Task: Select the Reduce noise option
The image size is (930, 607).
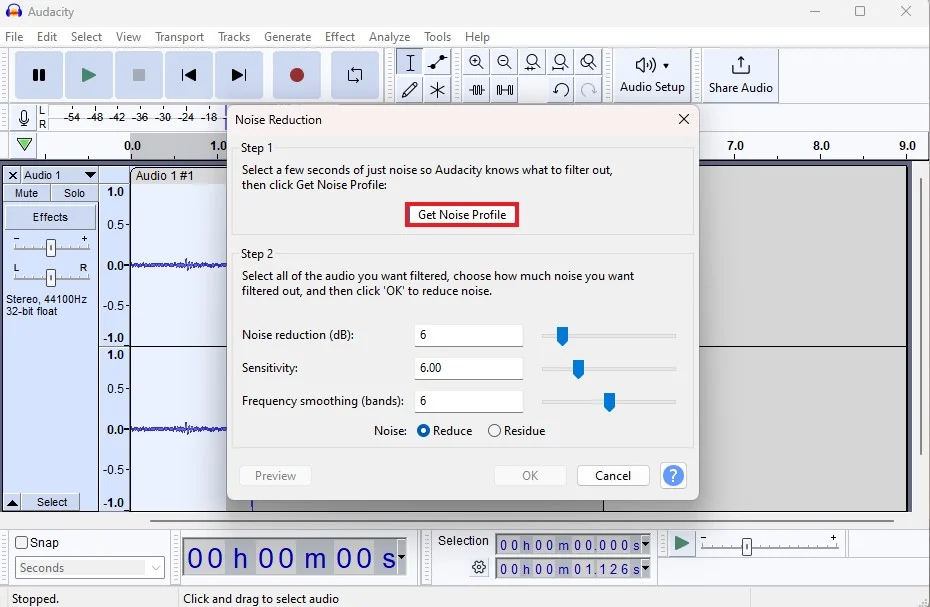Action: click(424, 431)
